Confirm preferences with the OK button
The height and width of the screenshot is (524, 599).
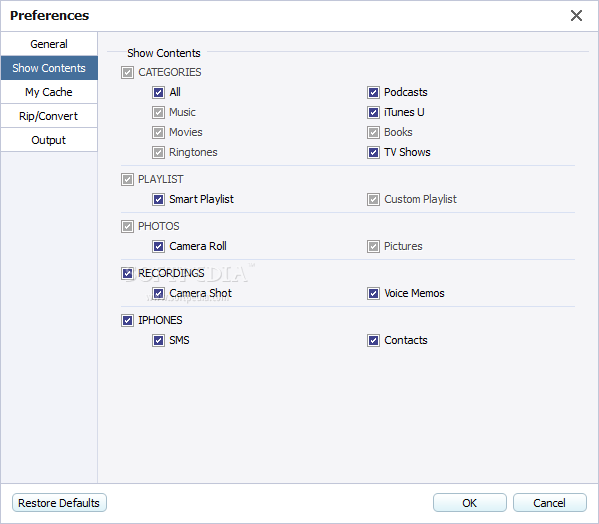469,503
